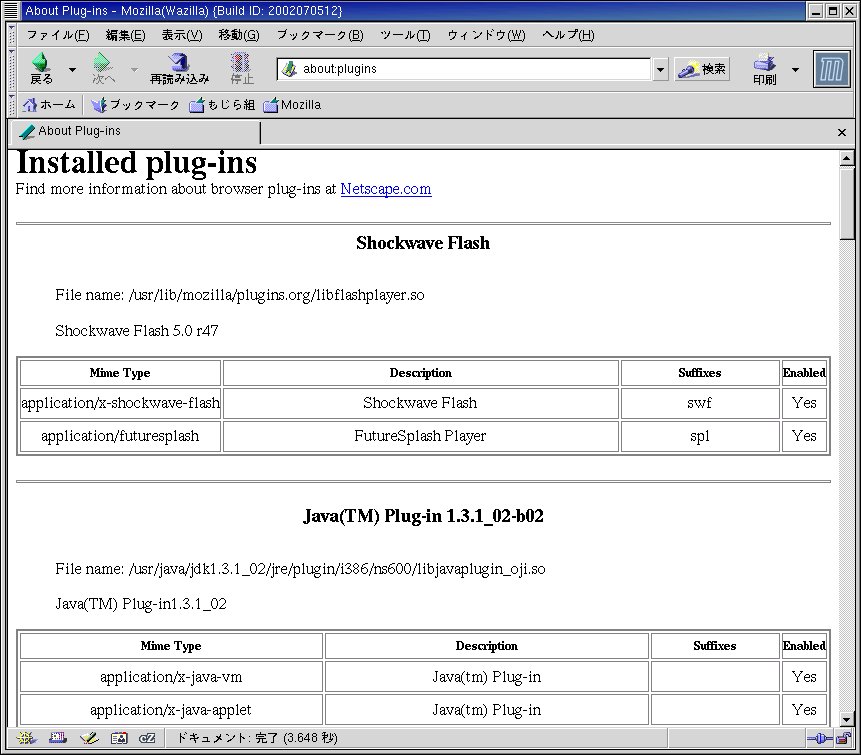Open the print options dropdown arrow
The width and height of the screenshot is (861, 755).
(x=795, y=70)
